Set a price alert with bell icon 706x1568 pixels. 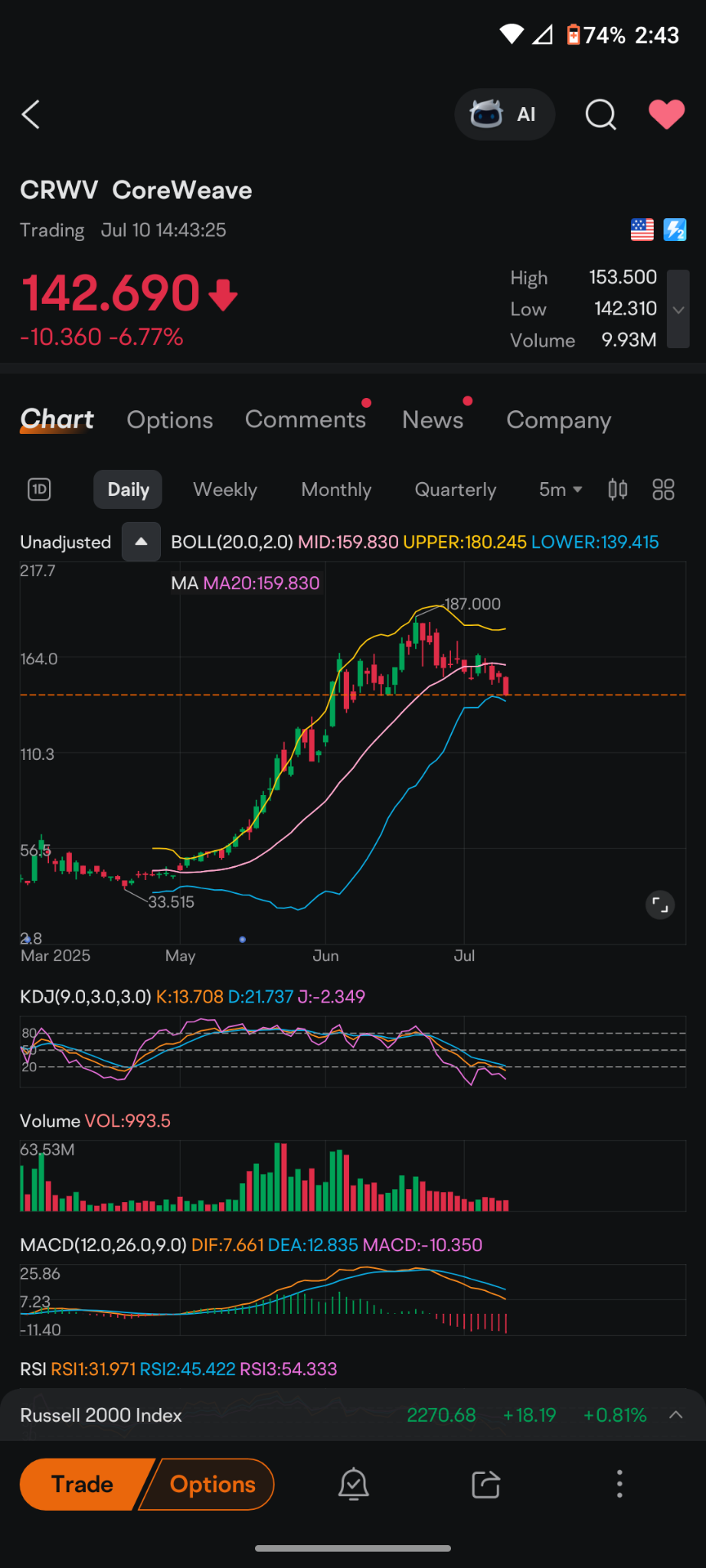354,1485
